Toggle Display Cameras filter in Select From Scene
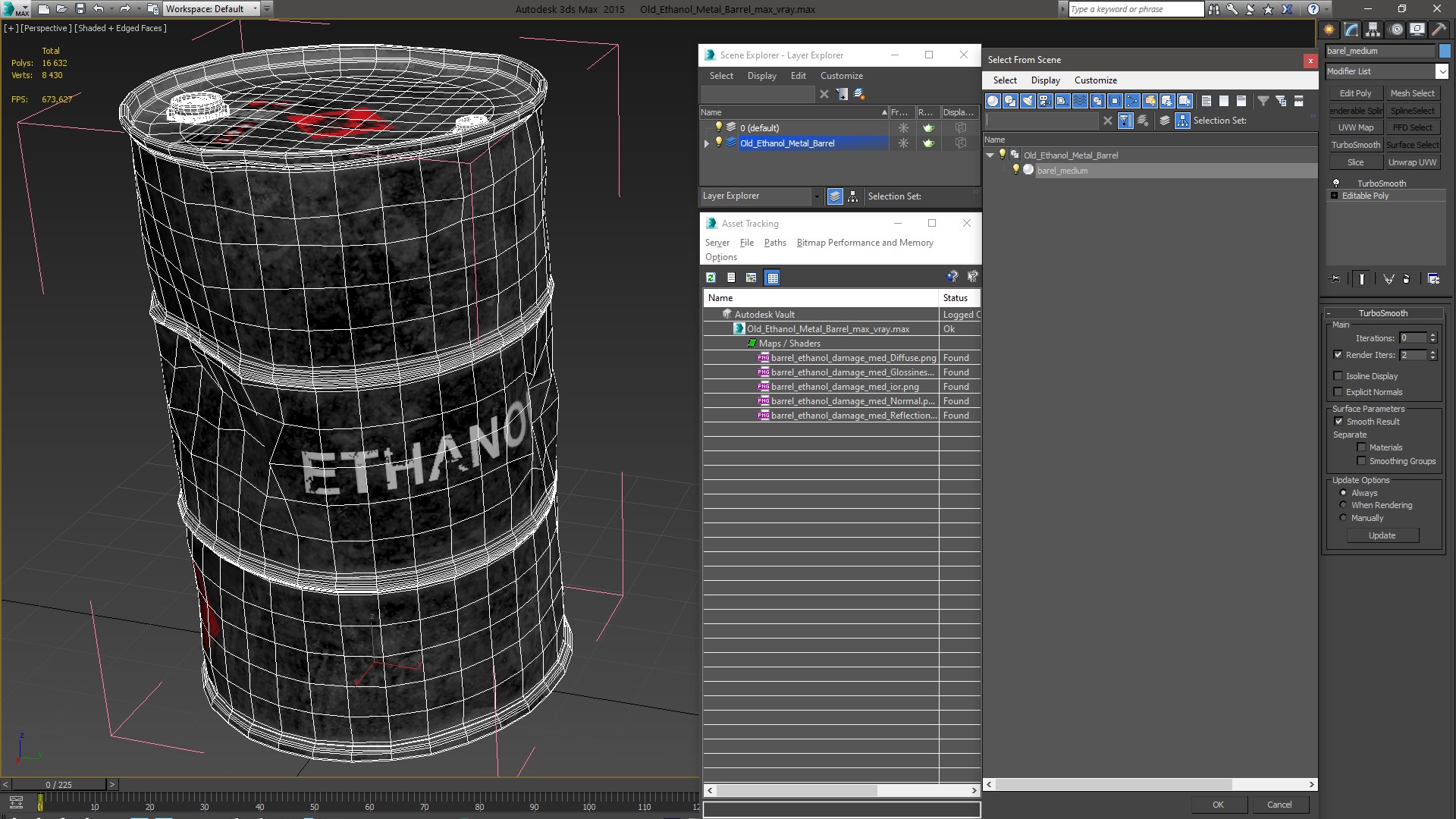Screen dimensions: 1456x819 pos(1045,101)
